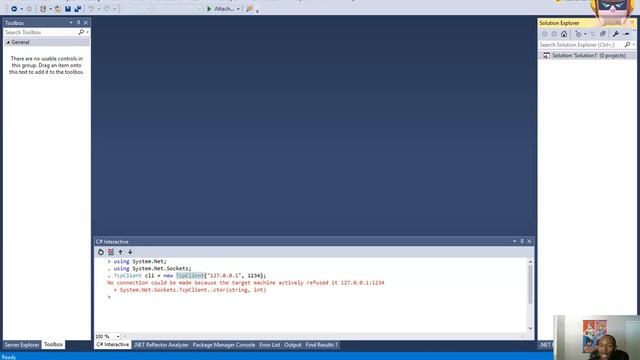Expand the System.Net.Sockets.TcpClient..ctor stack trace
640x360 pixels.
(x=116, y=290)
